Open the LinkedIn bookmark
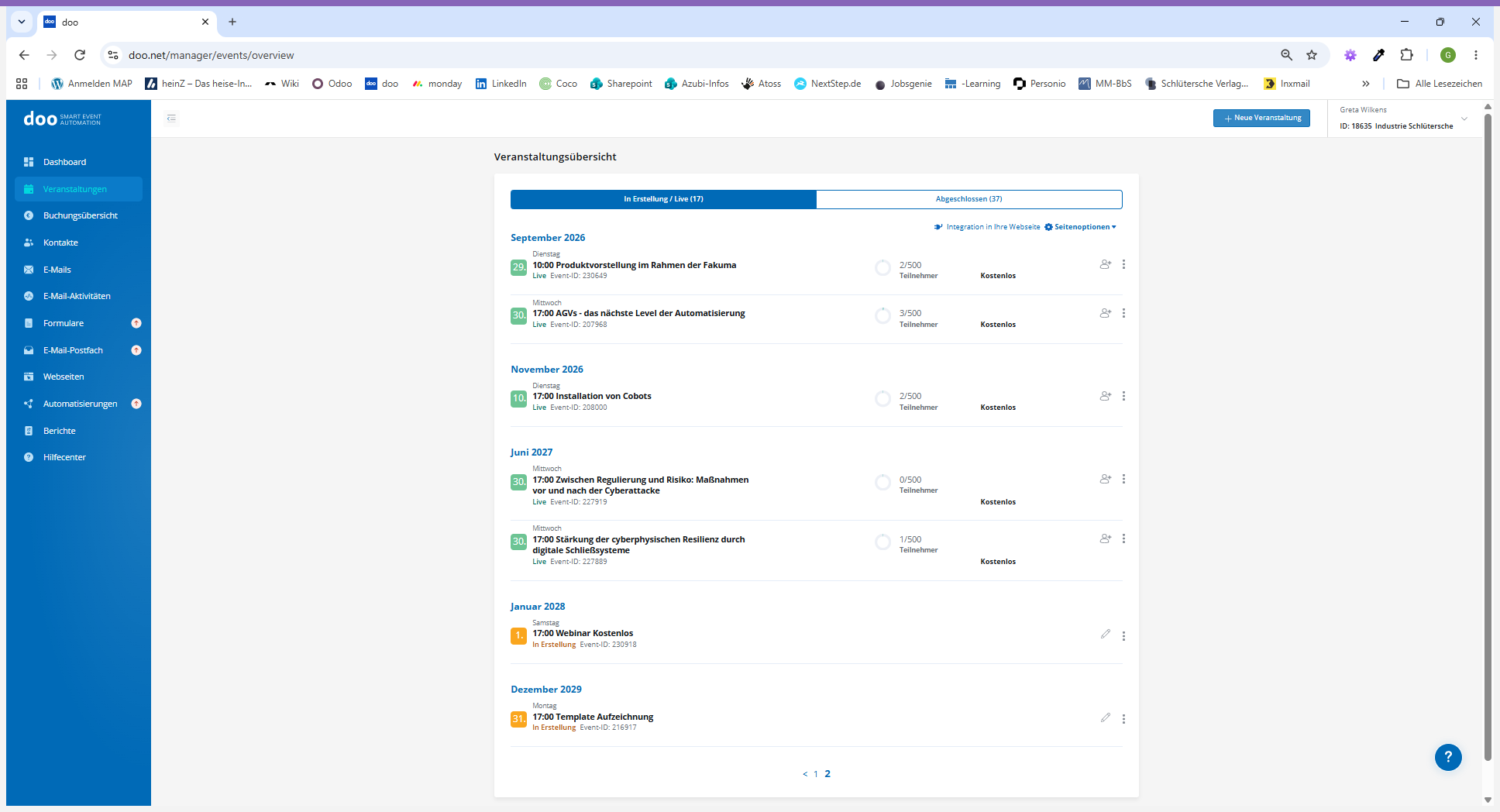1500x812 pixels. pos(501,84)
